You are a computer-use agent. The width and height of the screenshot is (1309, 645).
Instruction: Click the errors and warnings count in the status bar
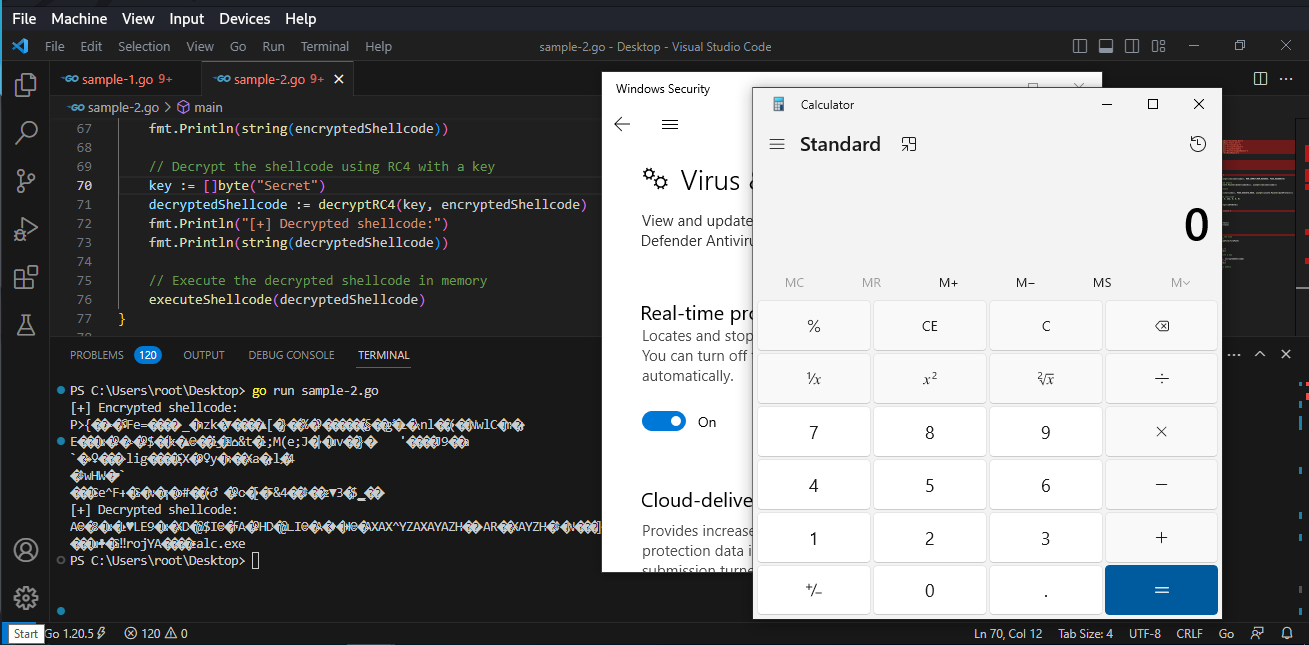click(156, 633)
